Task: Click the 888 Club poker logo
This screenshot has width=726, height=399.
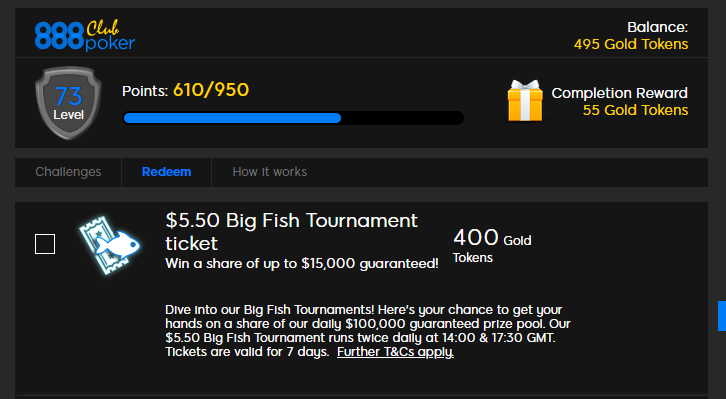Action: 85,35
